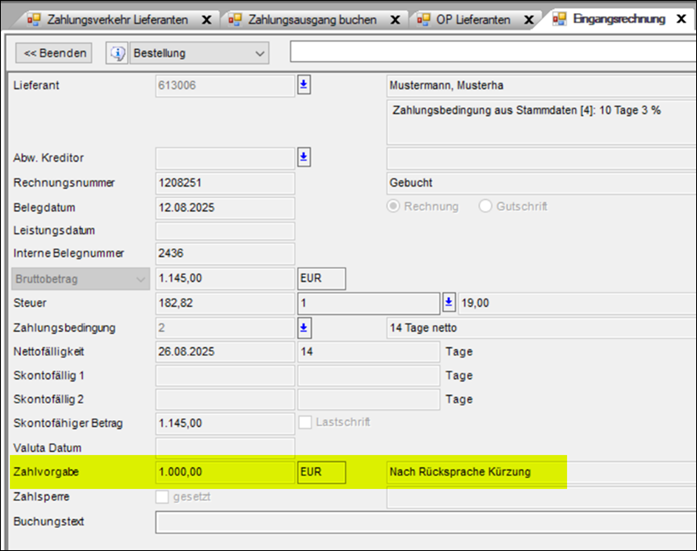Select the Rechnung radio button
Image resolution: width=697 pixels, height=551 pixels.
(x=394, y=206)
